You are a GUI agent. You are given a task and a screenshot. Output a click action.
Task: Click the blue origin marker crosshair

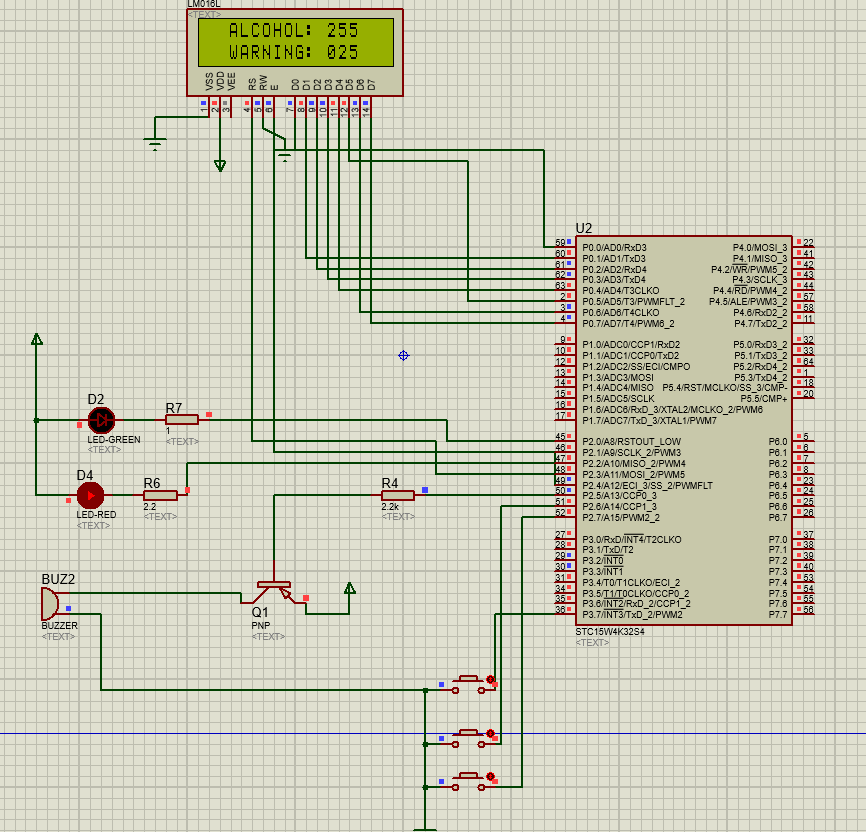click(404, 356)
